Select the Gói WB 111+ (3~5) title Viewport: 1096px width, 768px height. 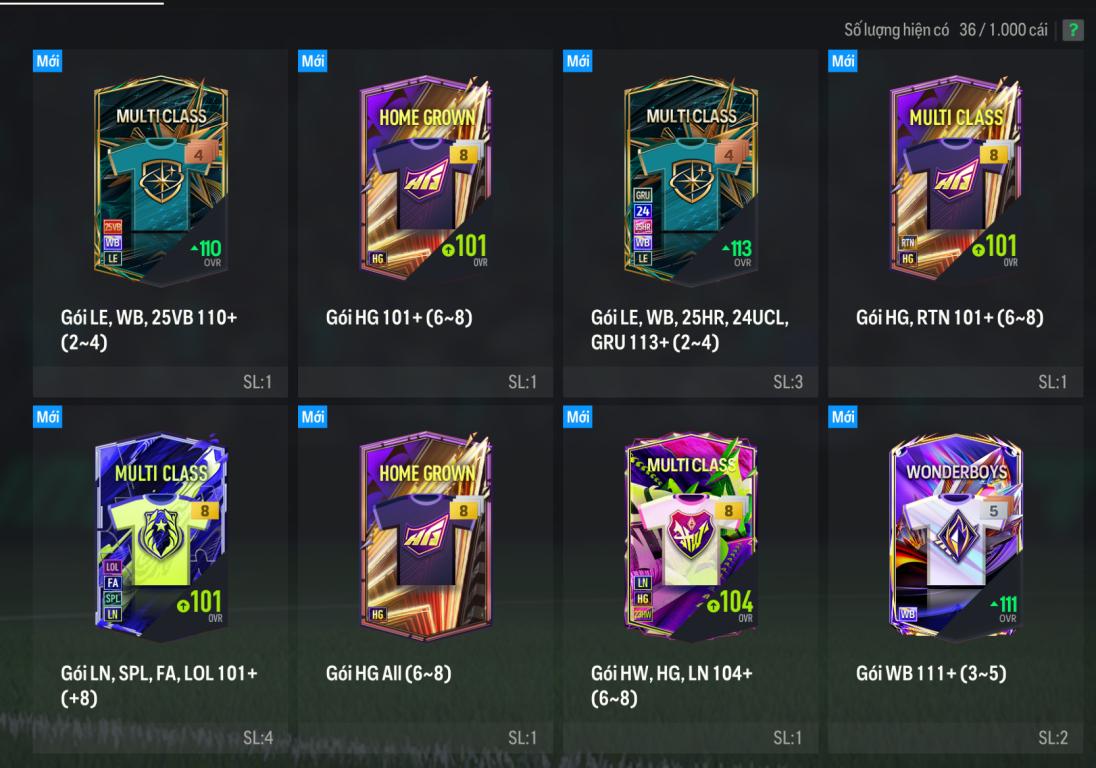click(931, 673)
